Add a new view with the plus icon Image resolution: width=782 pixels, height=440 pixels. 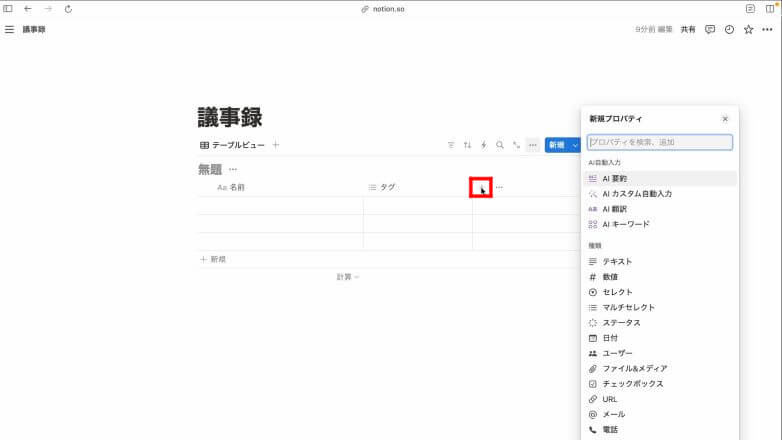(276, 145)
